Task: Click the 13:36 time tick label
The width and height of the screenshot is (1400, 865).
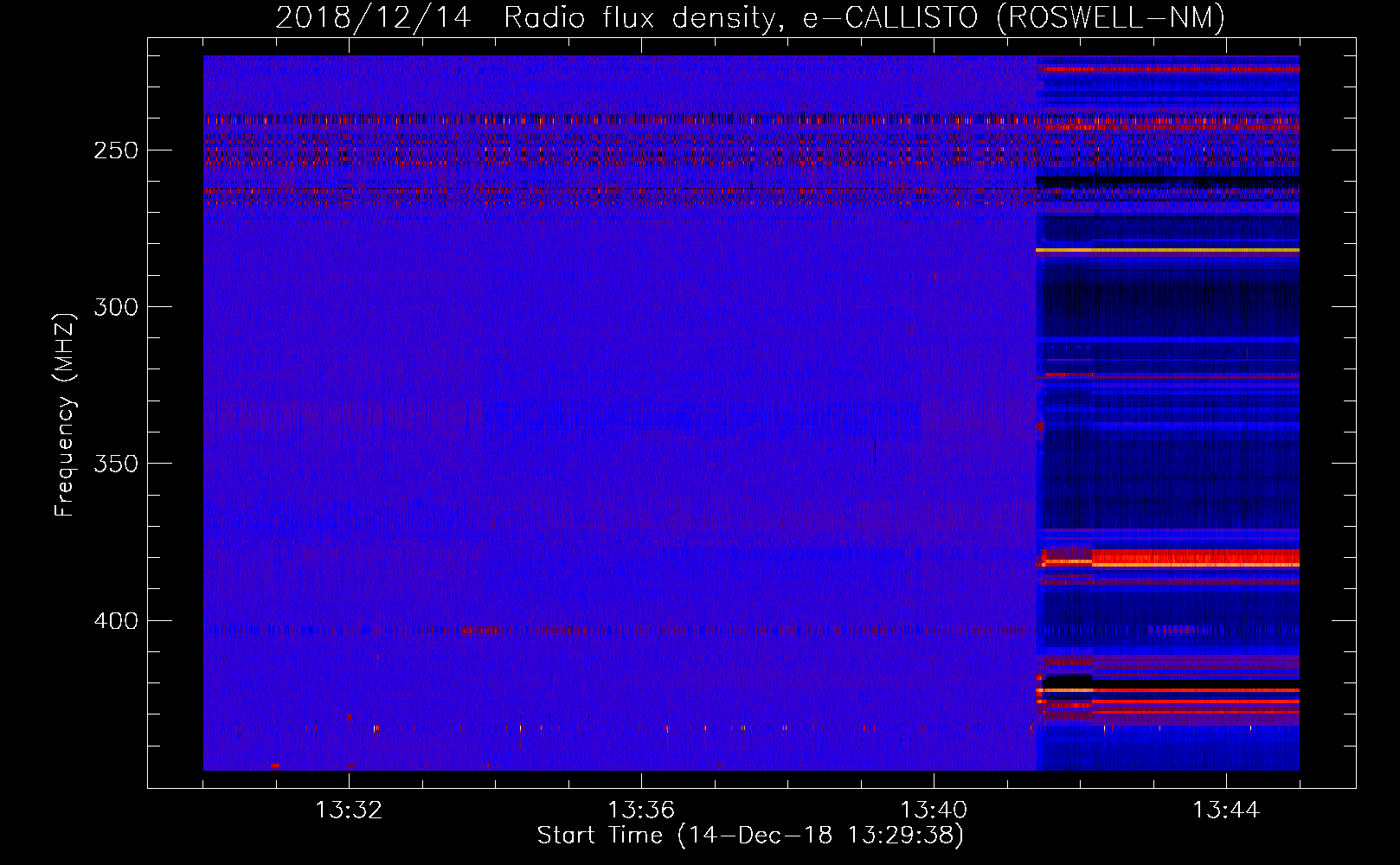Action: point(641,811)
